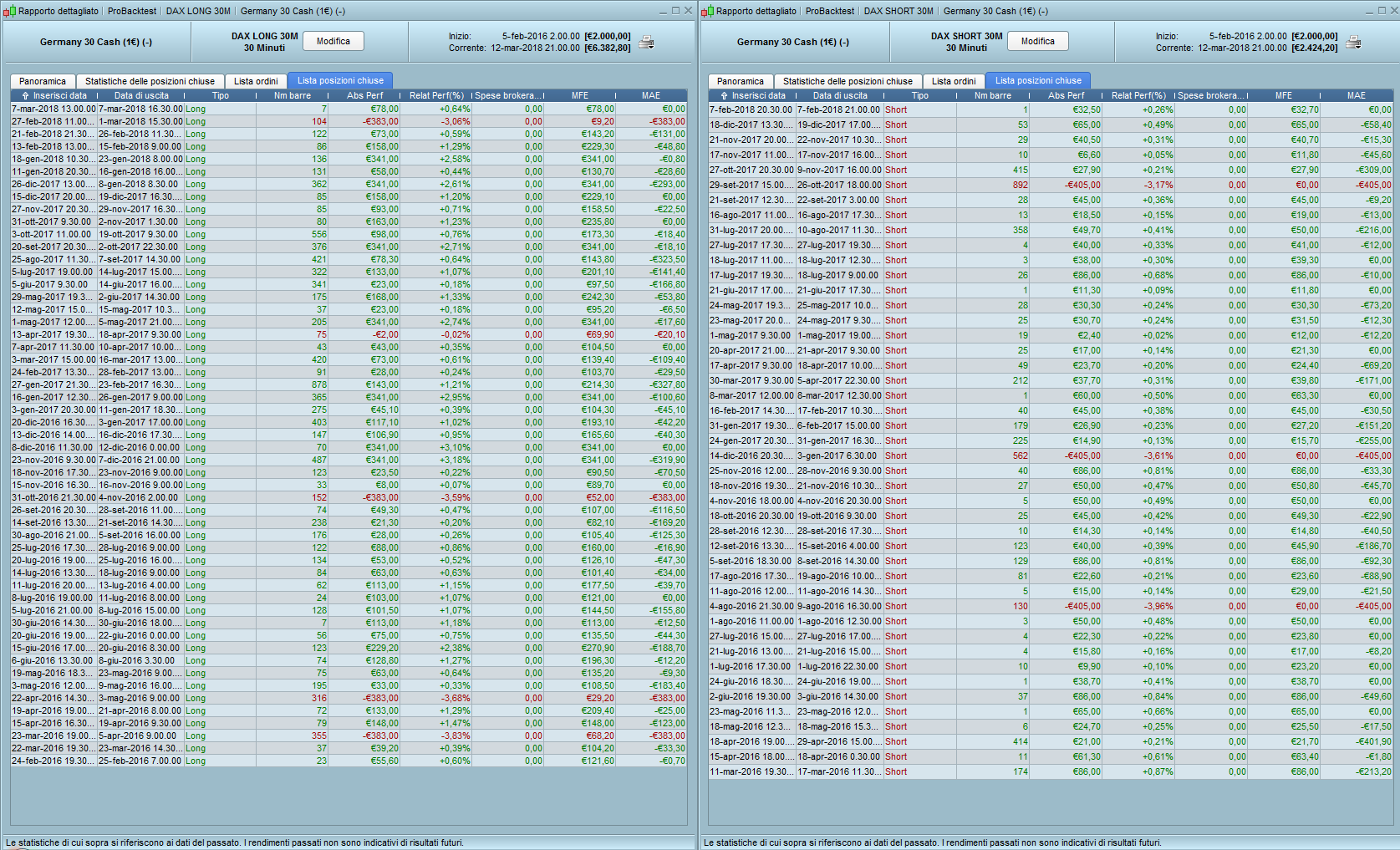Screen dimensions: 1400x850
Task: Click Modifica button in DAX SHORT window
Action: [1037, 41]
